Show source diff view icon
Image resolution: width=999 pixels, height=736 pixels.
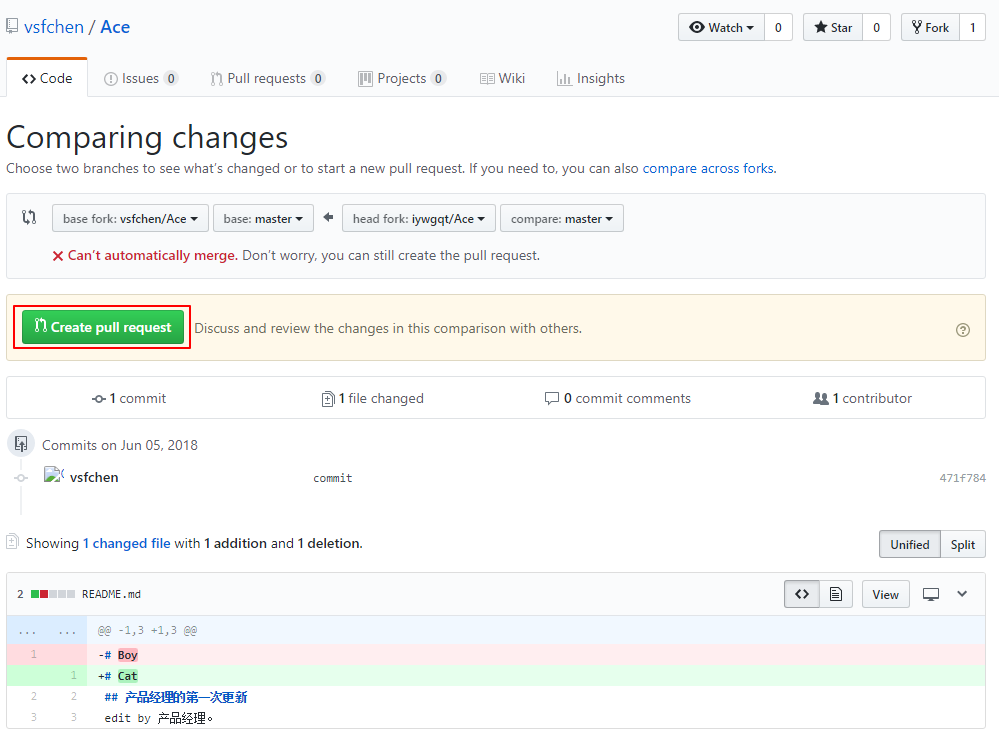tap(802, 594)
